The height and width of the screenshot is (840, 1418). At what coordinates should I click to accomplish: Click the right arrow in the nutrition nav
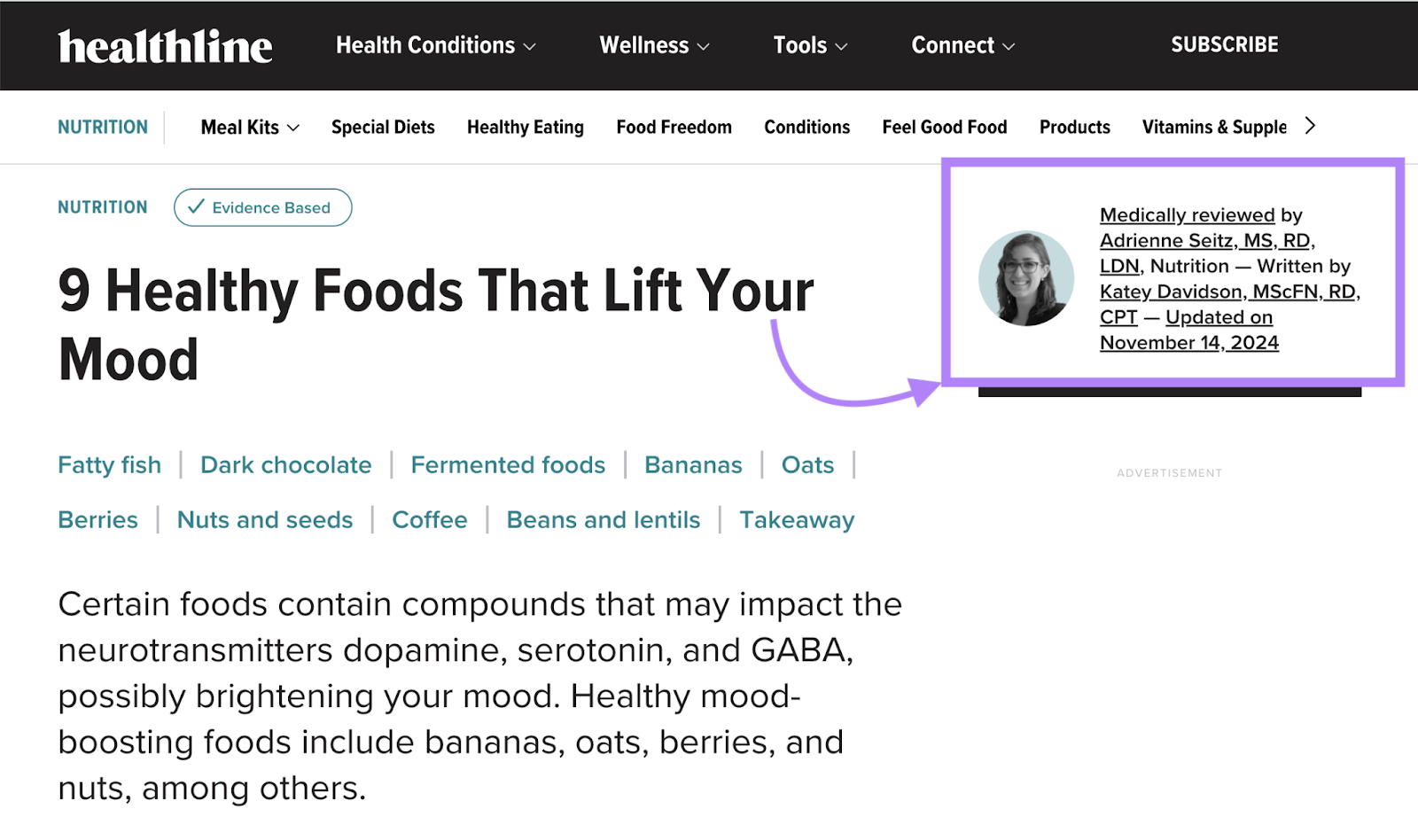(x=1310, y=126)
